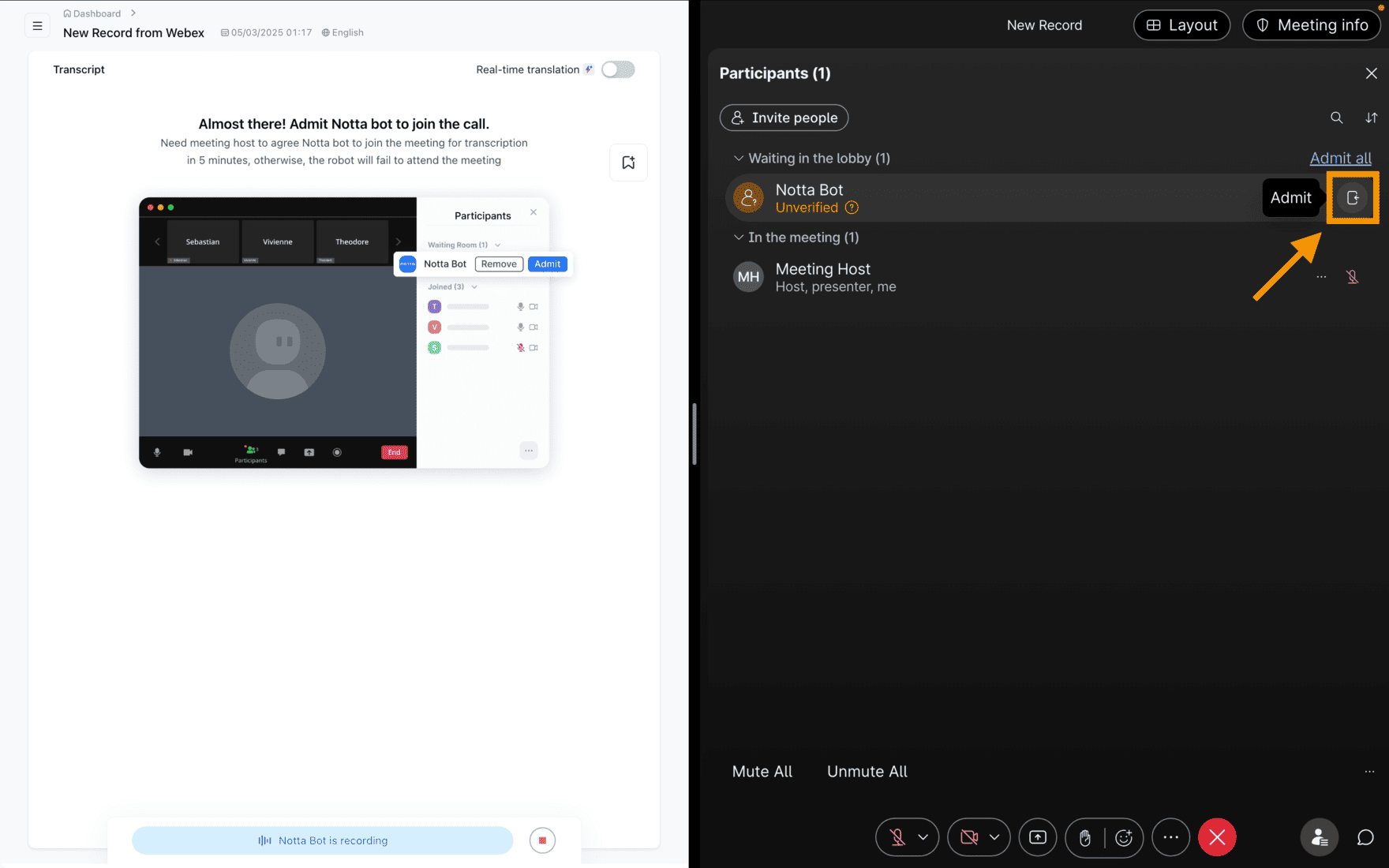
Task: Open the chat panel icon
Action: click(1365, 837)
